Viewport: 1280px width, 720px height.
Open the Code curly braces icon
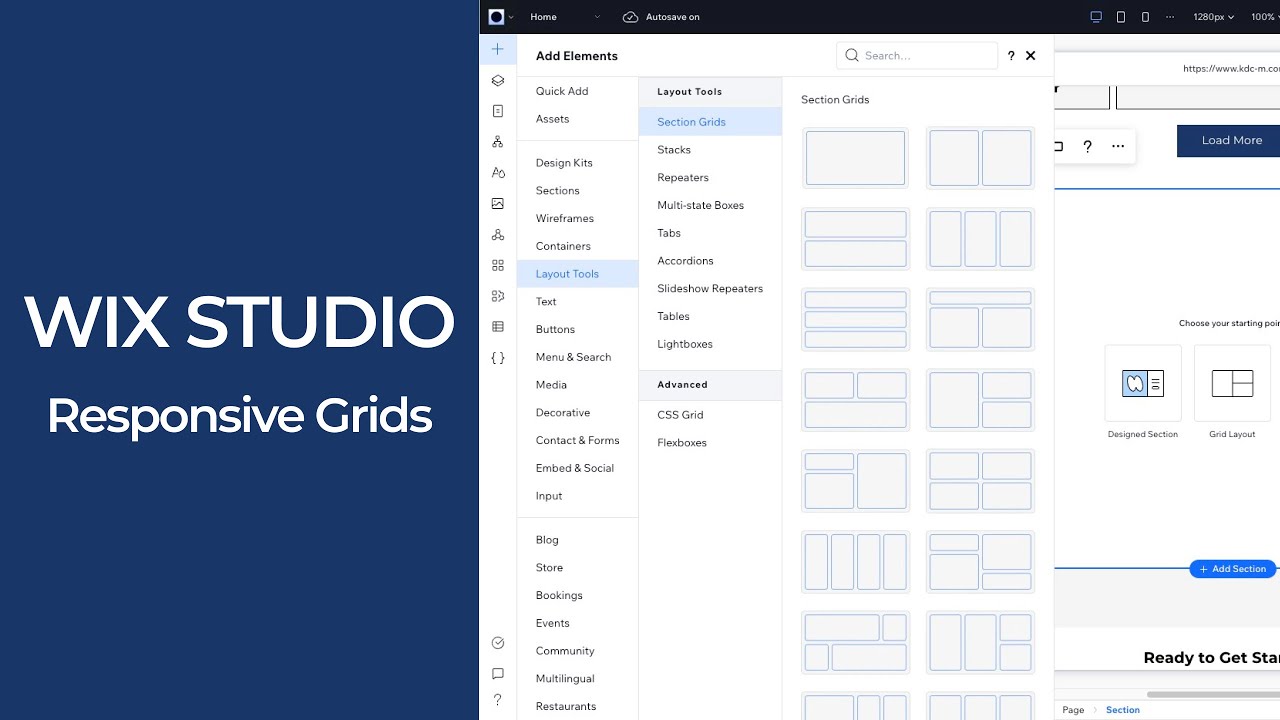[x=498, y=357]
